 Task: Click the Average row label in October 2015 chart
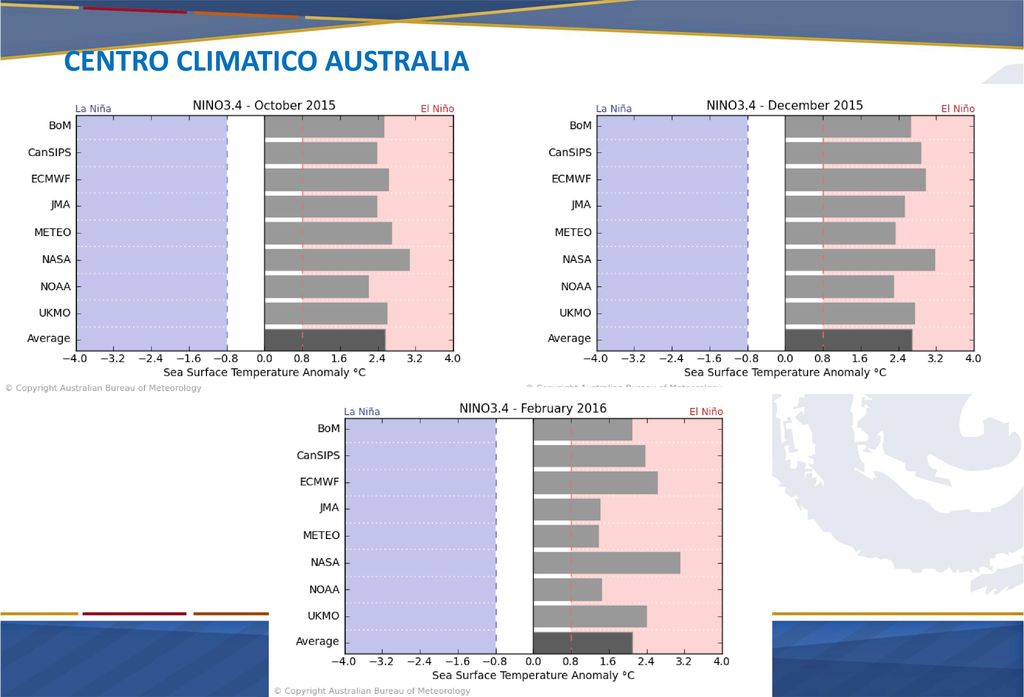48,338
